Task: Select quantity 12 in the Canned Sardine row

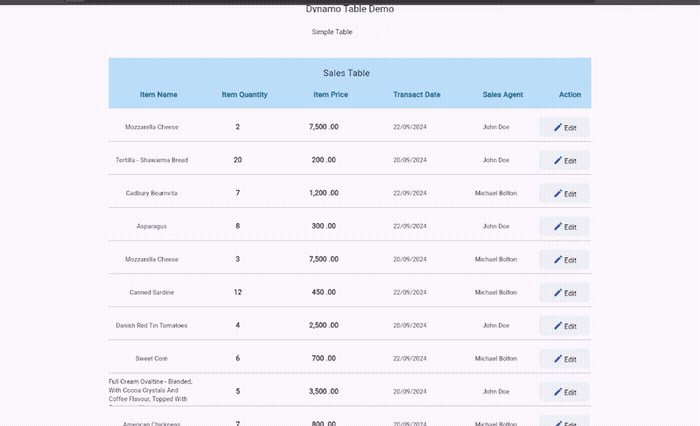Action: pyautogui.click(x=238, y=292)
